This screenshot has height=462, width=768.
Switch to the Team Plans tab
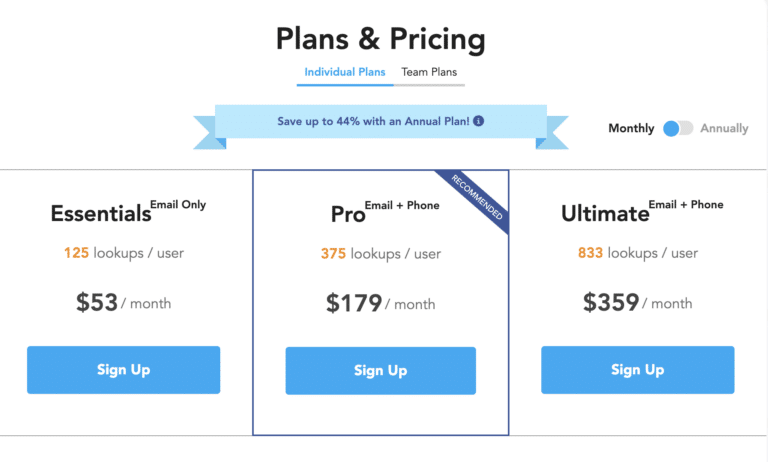click(x=428, y=72)
